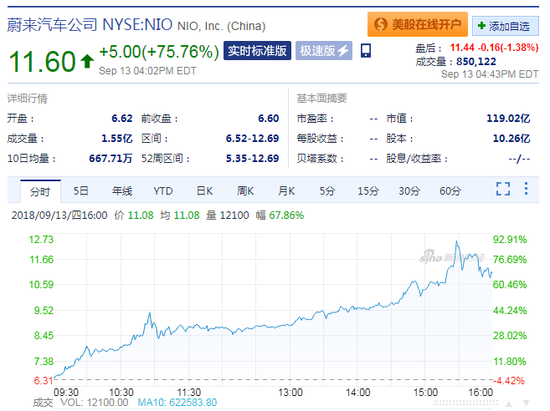The height and width of the screenshot is (411, 550).
Task: Switch to 极速版 fast version
Action: (x=324, y=50)
